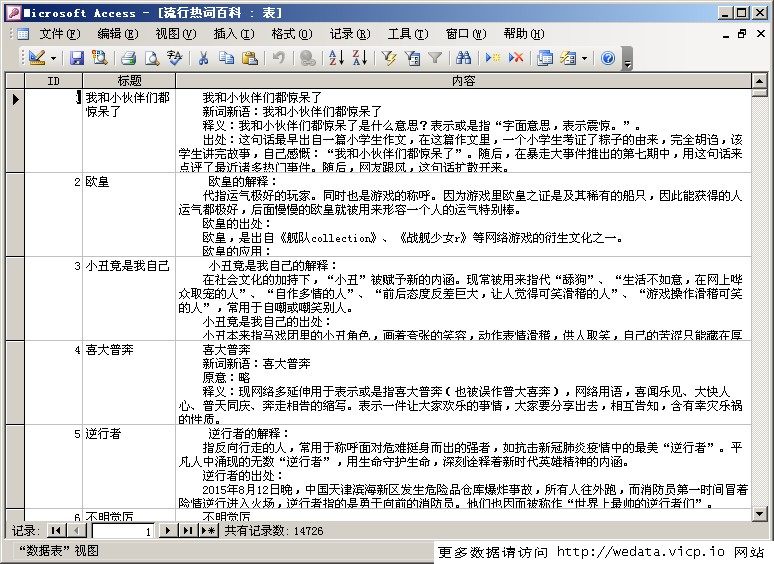Open Filter By Form icon
The height and width of the screenshot is (564, 774).
(x=412, y=58)
